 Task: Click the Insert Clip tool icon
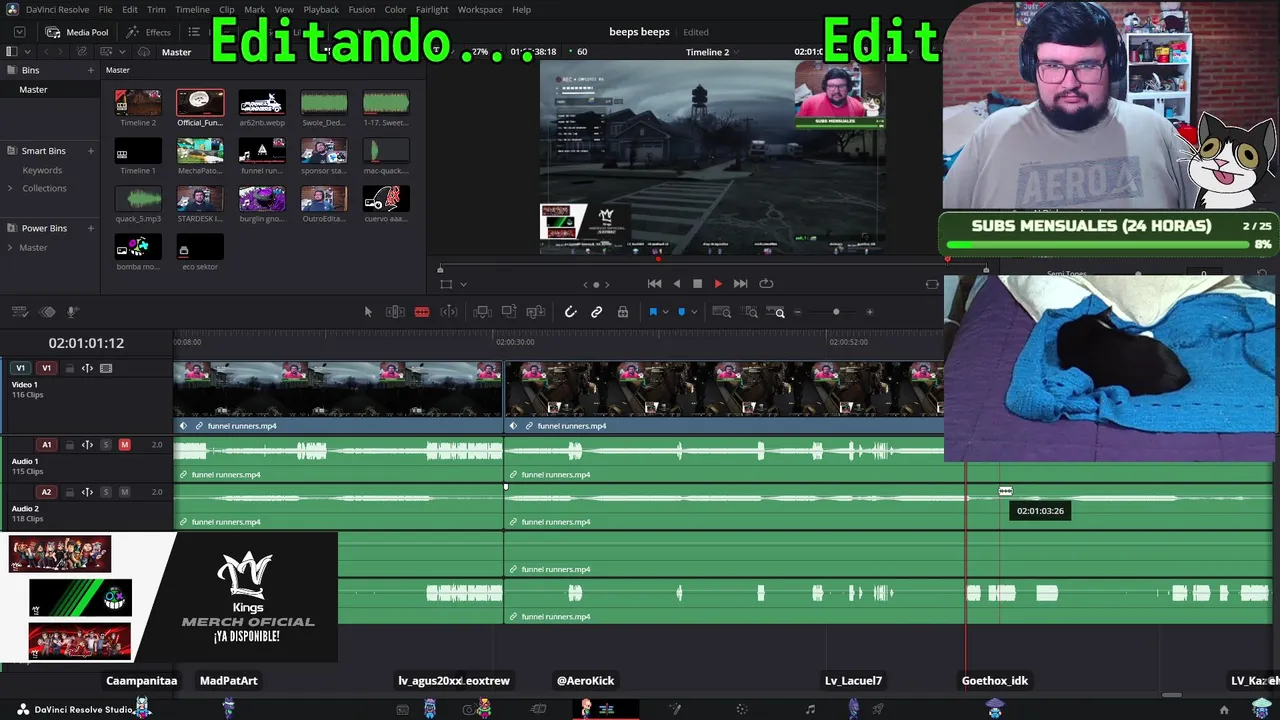point(482,312)
